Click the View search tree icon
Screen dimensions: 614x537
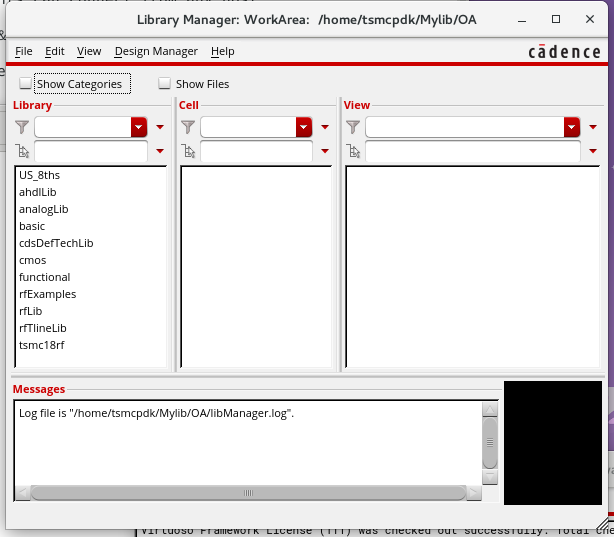tap(354, 151)
